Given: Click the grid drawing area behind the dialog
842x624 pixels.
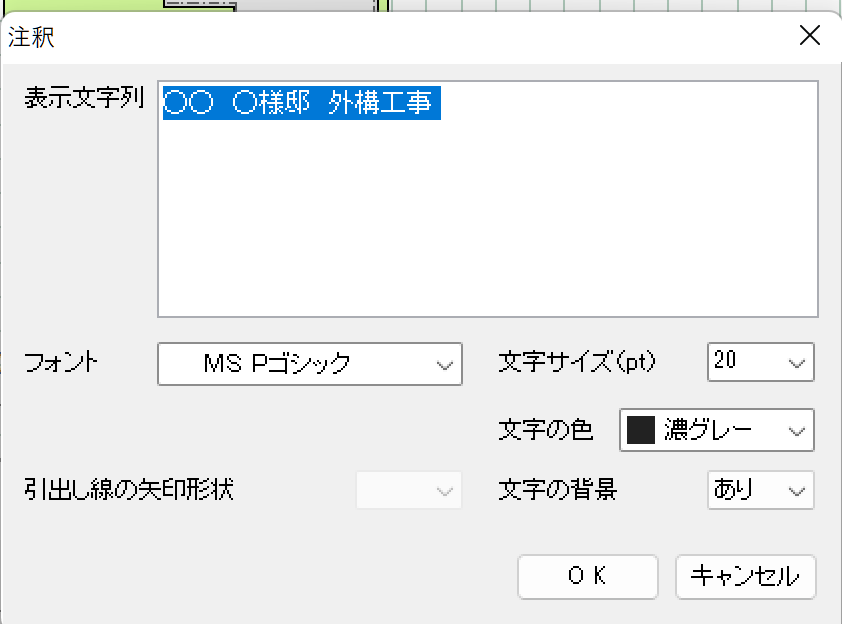Looking at the screenshot, I should pos(600,5).
